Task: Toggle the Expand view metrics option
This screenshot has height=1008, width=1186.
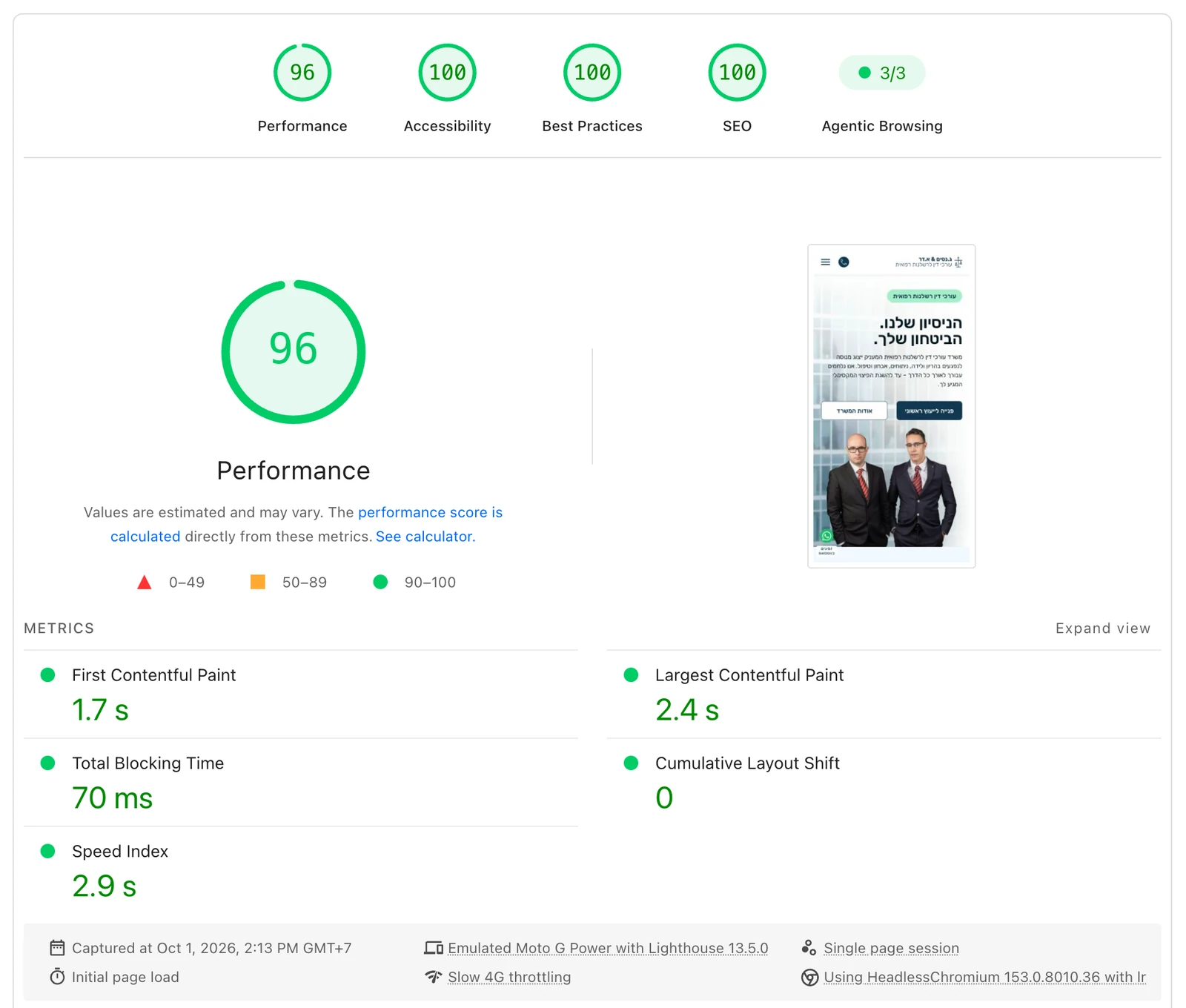Action: [1102, 628]
